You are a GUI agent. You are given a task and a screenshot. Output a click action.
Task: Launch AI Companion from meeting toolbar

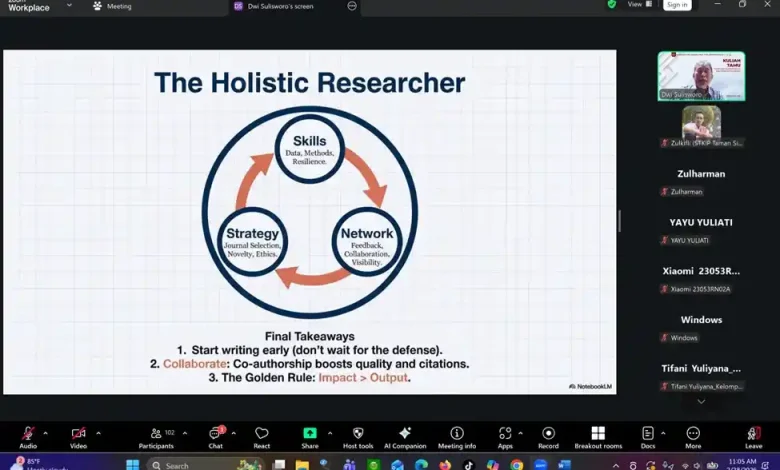tap(405, 436)
